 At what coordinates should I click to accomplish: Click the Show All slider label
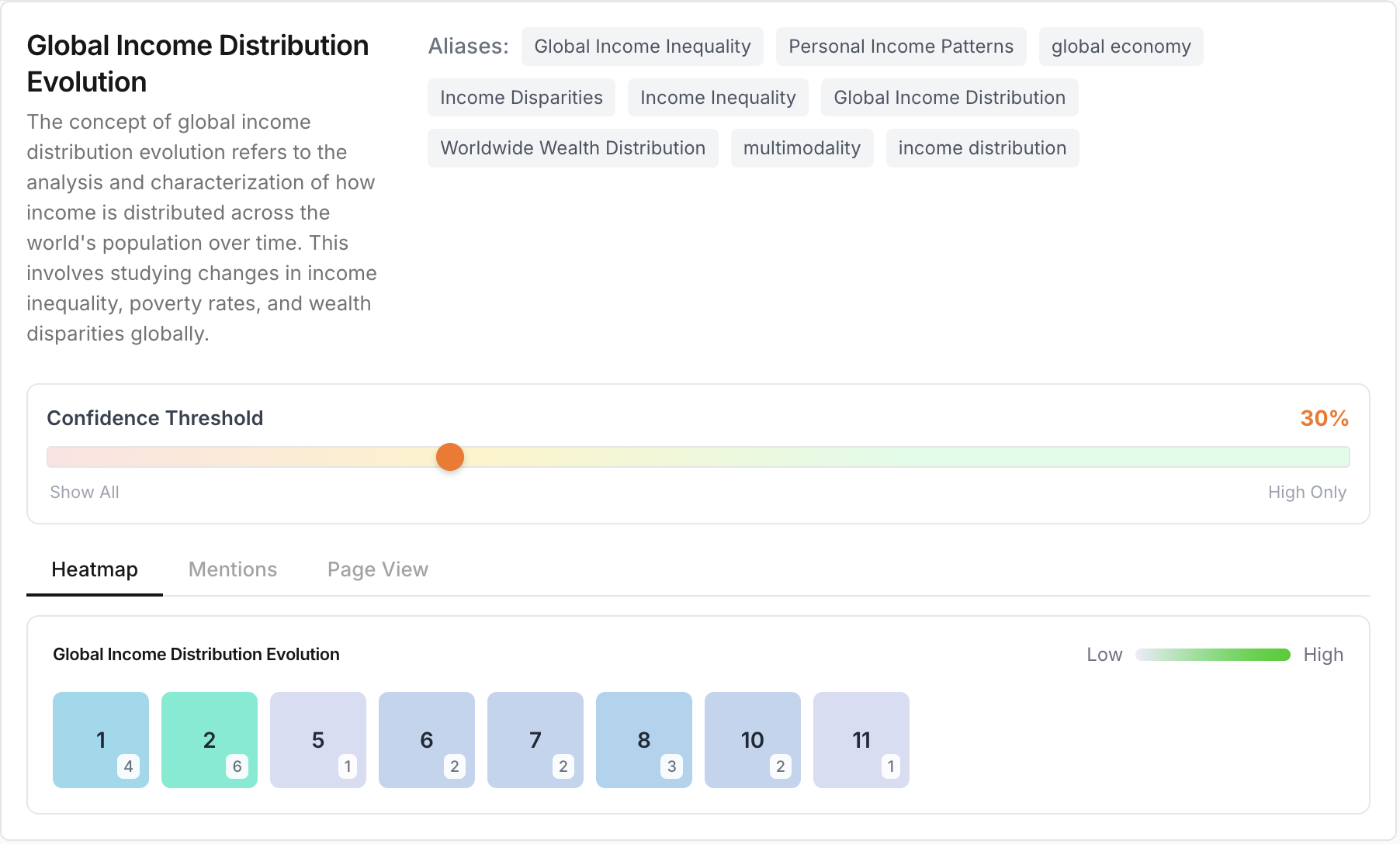[85, 492]
